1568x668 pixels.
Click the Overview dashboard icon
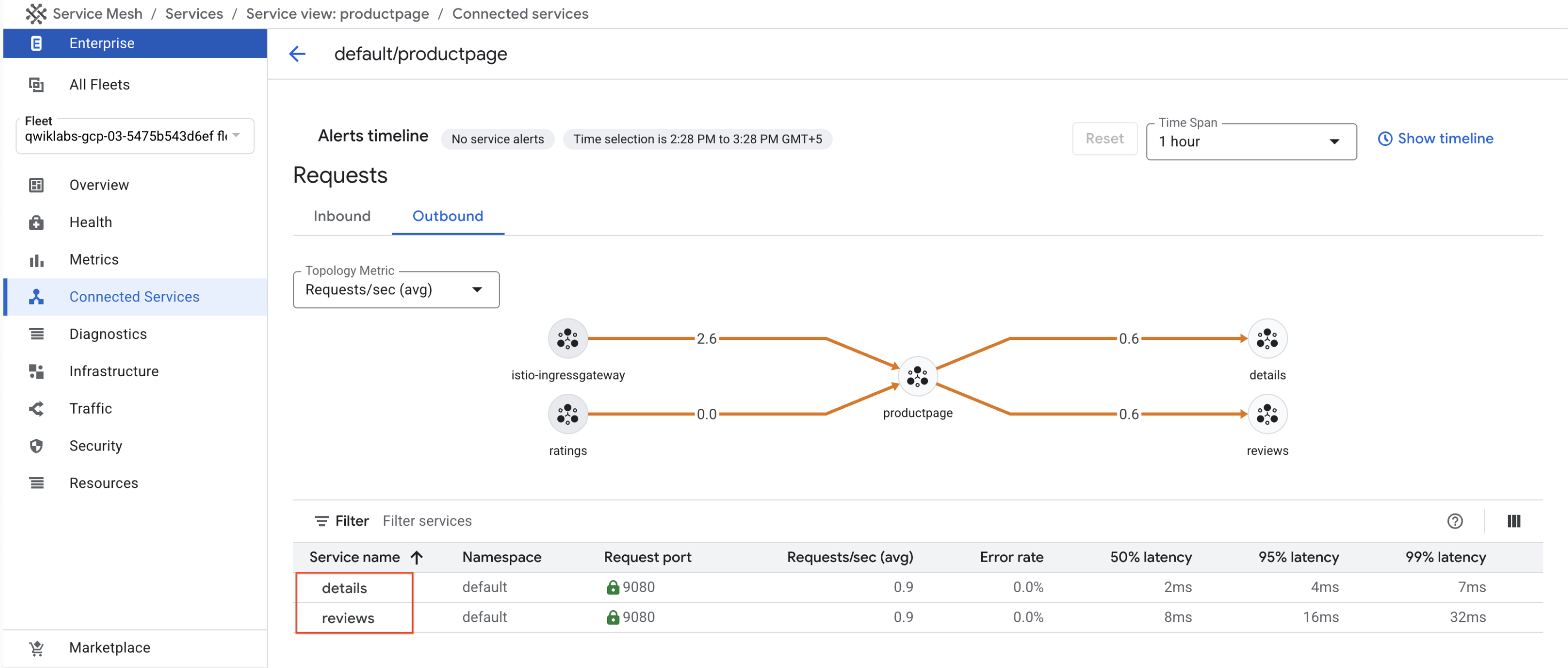pyautogui.click(x=36, y=185)
